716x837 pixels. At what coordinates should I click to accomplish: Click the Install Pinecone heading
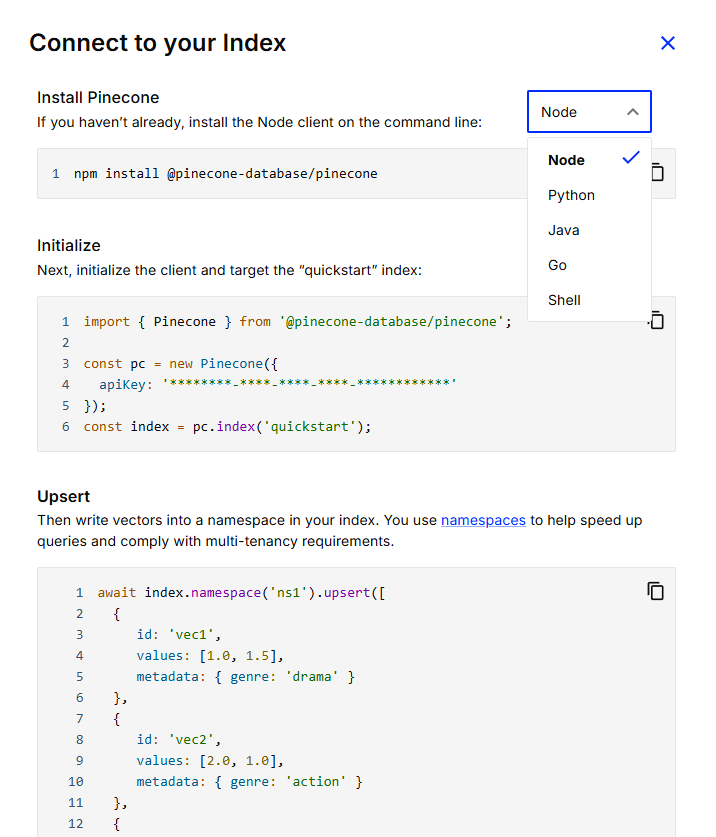pyautogui.click(x=98, y=98)
